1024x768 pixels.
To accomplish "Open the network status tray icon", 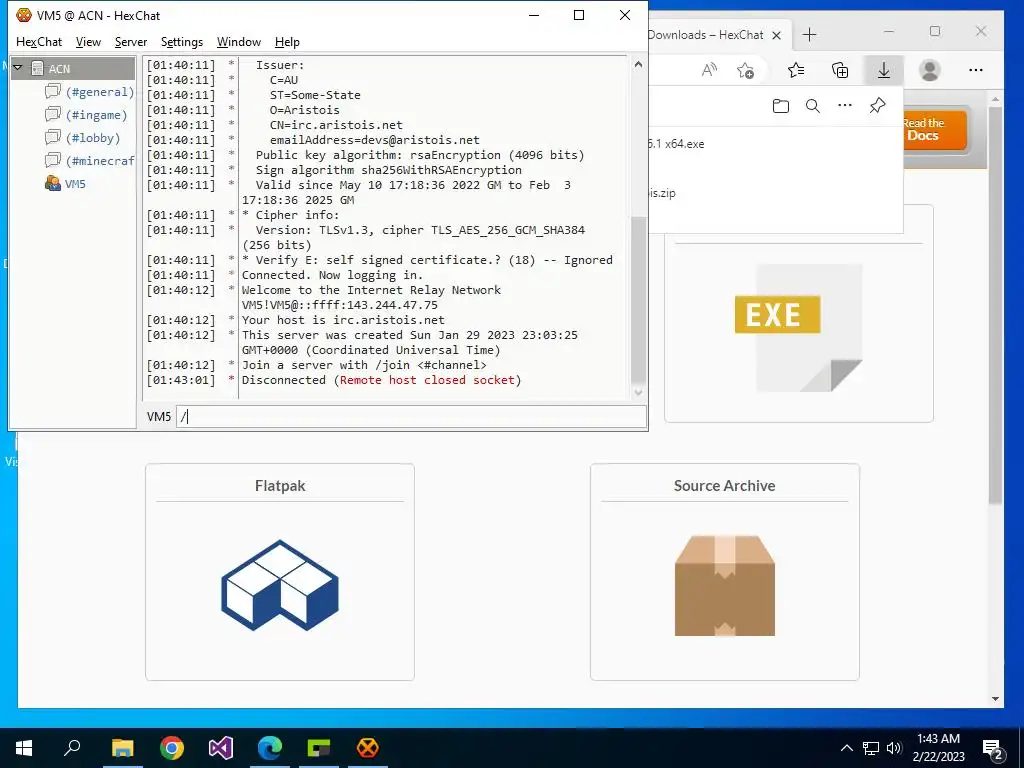I will (x=871, y=748).
